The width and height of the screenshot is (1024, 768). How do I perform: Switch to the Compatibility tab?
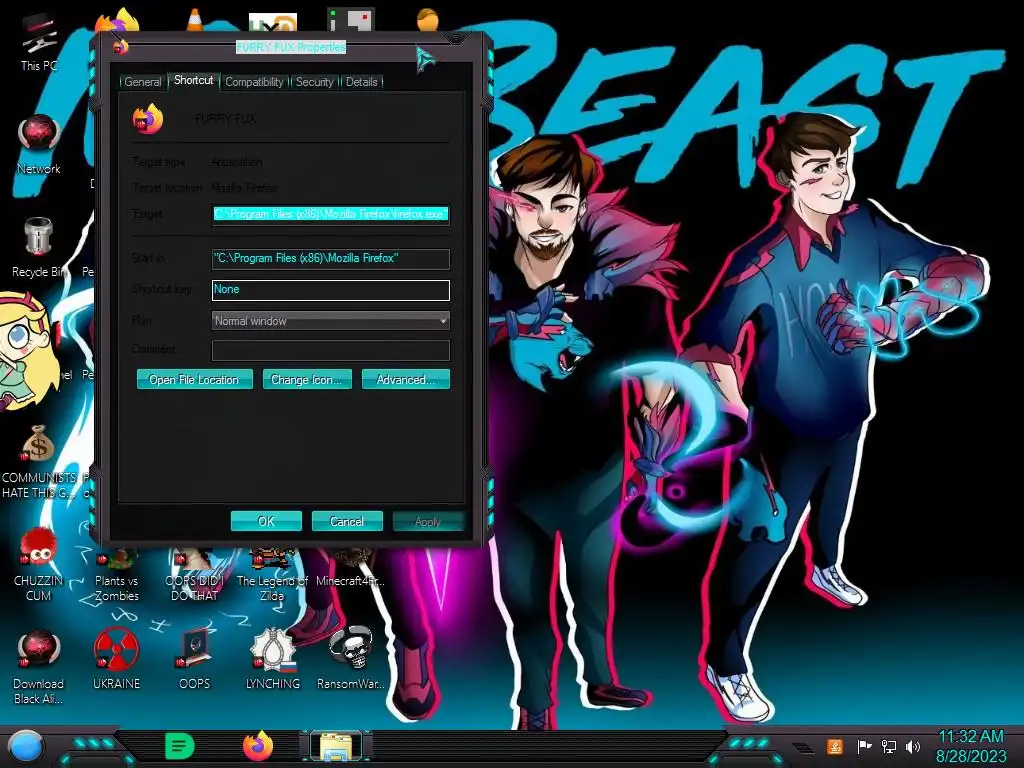pos(255,82)
